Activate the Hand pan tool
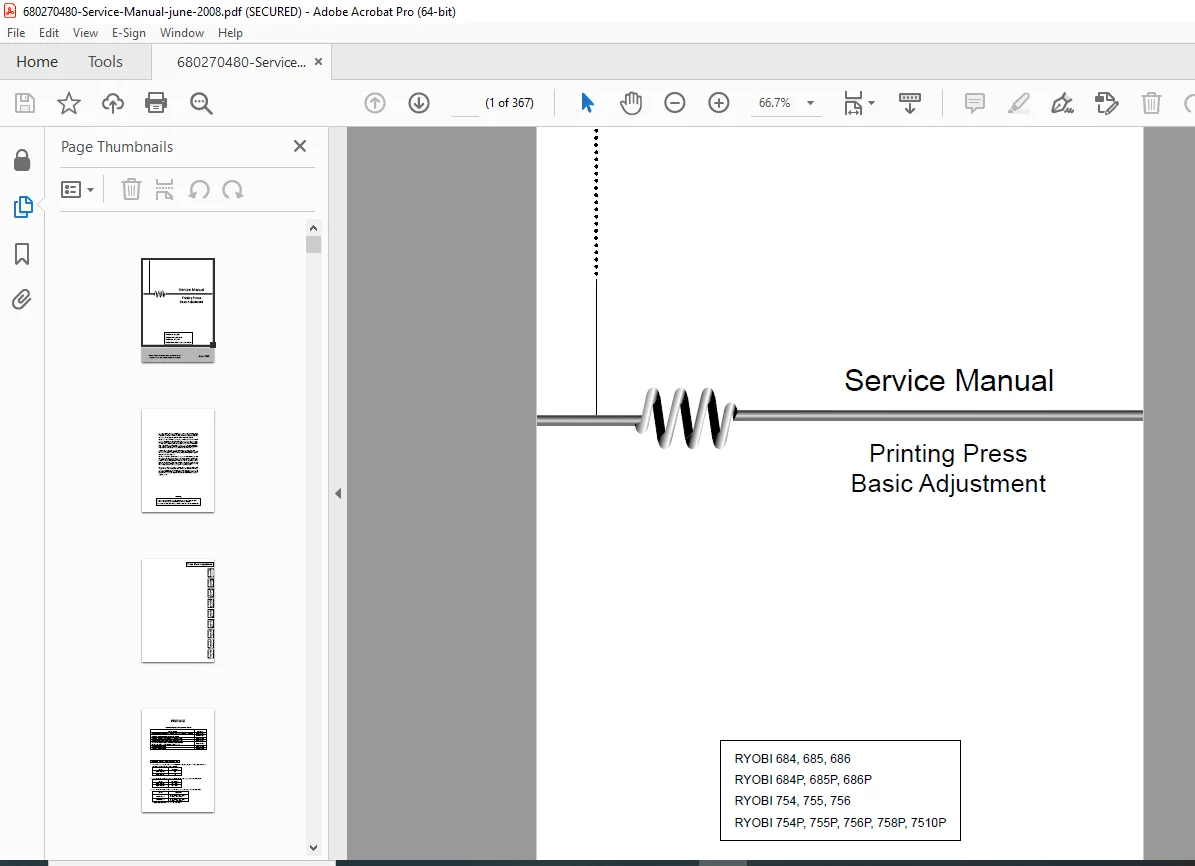This screenshot has height=866, width=1195. click(631, 103)
